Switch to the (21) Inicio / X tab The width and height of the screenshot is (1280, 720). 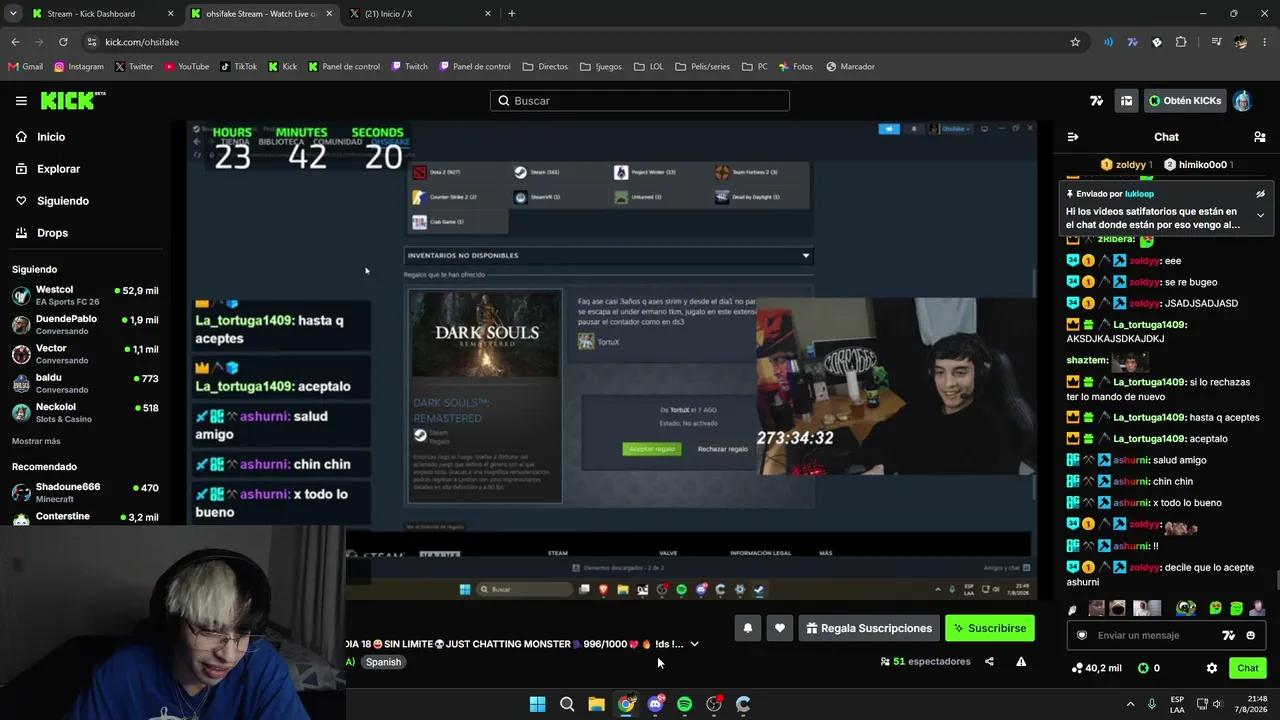(420, 14)
